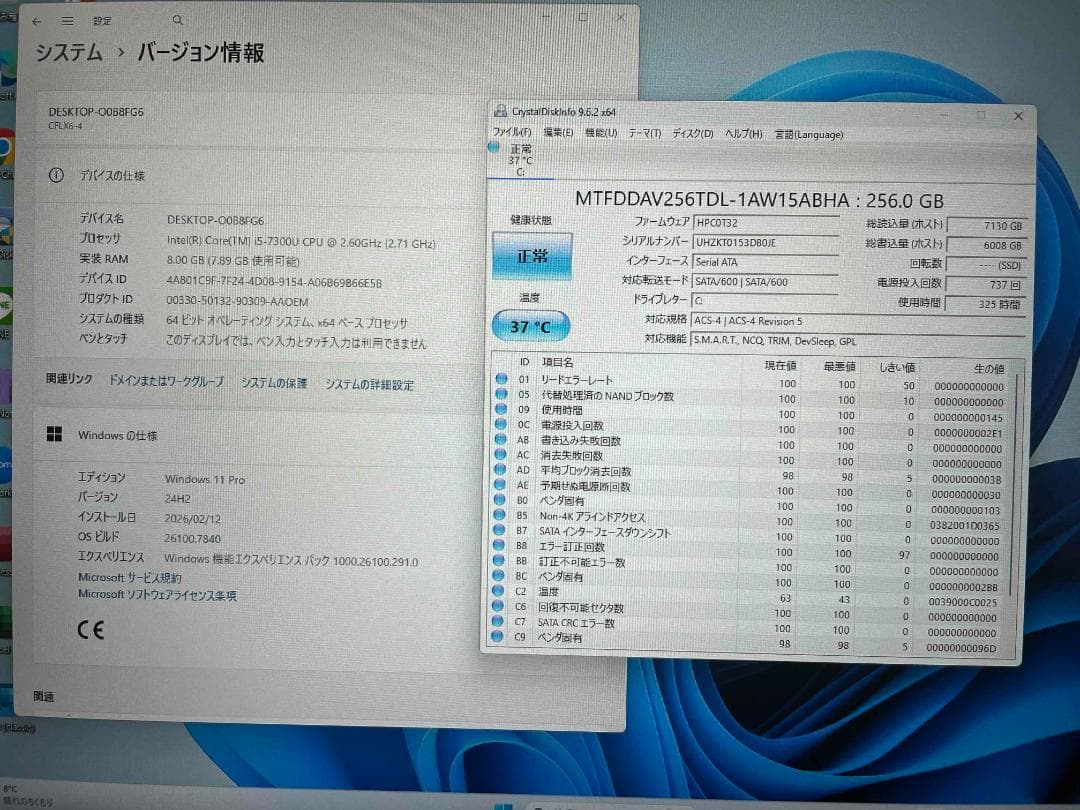Click the blue status circle beside リードエラーレート

(x=501, y=378)
